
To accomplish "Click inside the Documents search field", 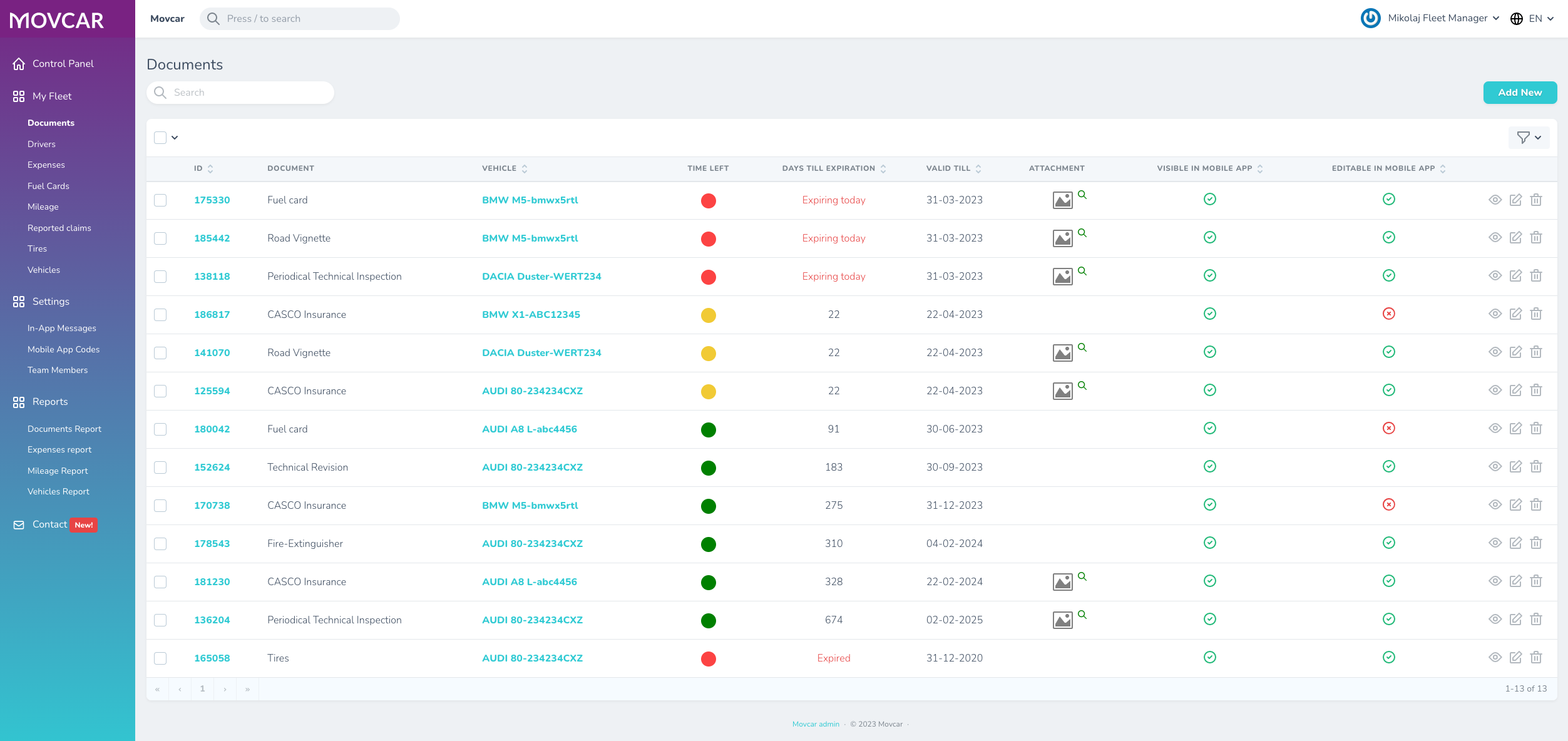I will tap(240, 92).
